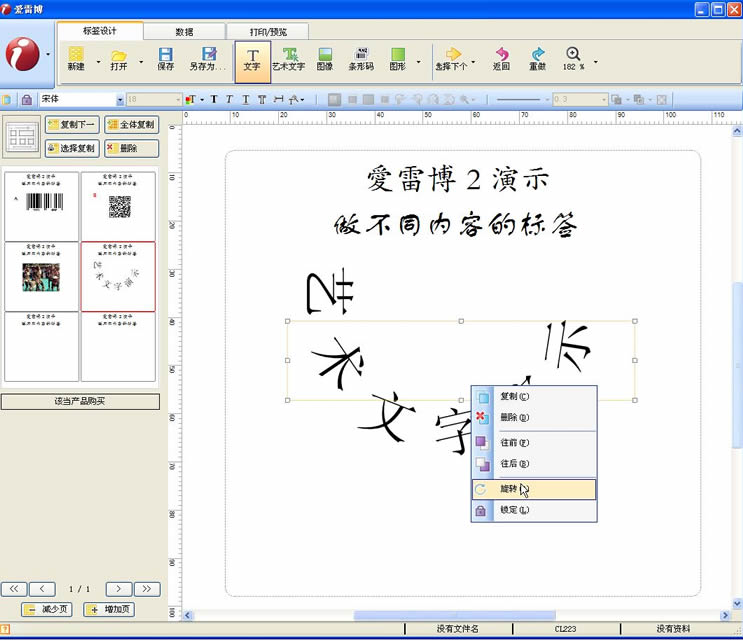Select the 条形码 (Barcode) tool
This screenshot has width=743, height=641.
point(361,59)
